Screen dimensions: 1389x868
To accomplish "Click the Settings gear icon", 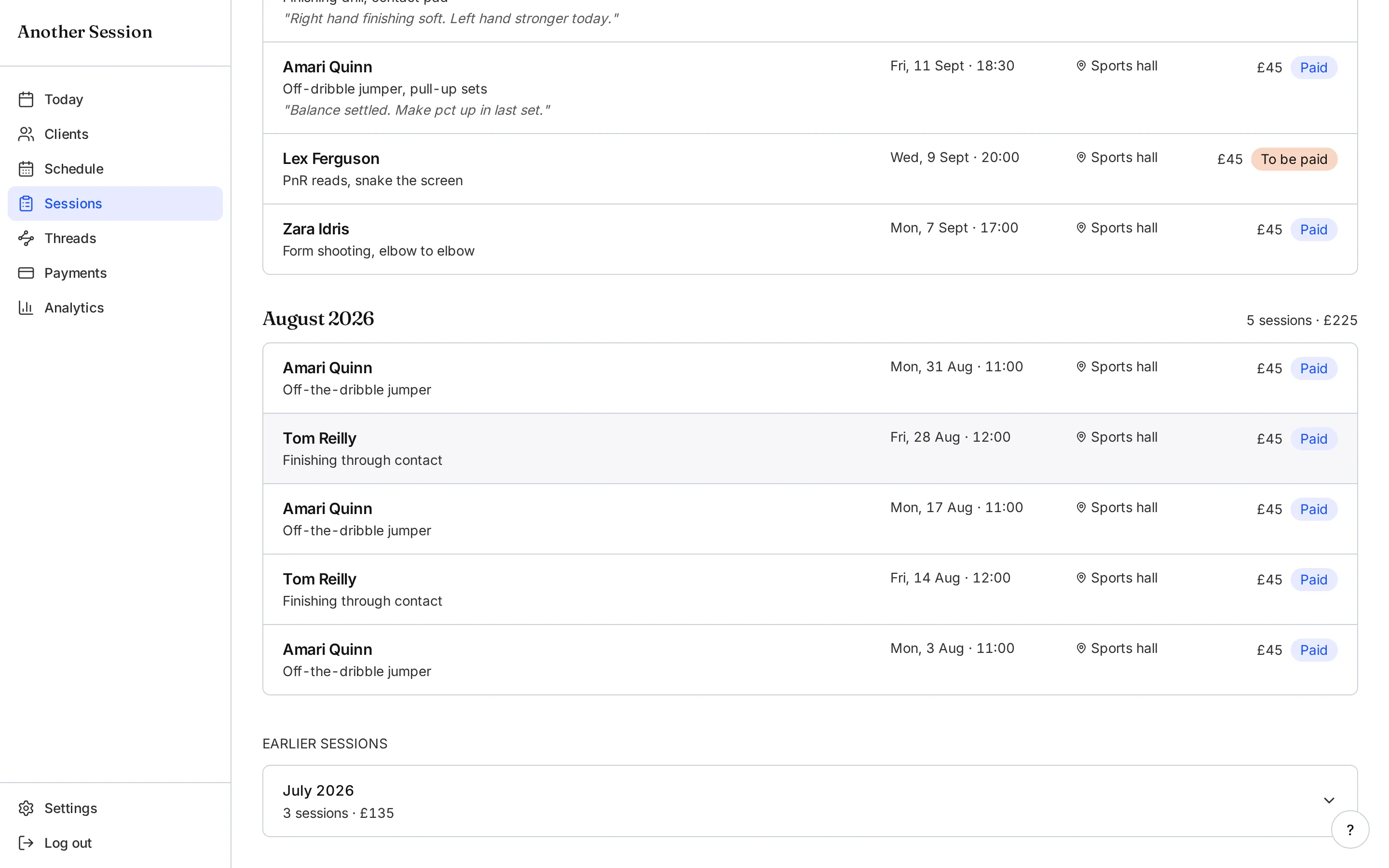I will pos(26,808).
